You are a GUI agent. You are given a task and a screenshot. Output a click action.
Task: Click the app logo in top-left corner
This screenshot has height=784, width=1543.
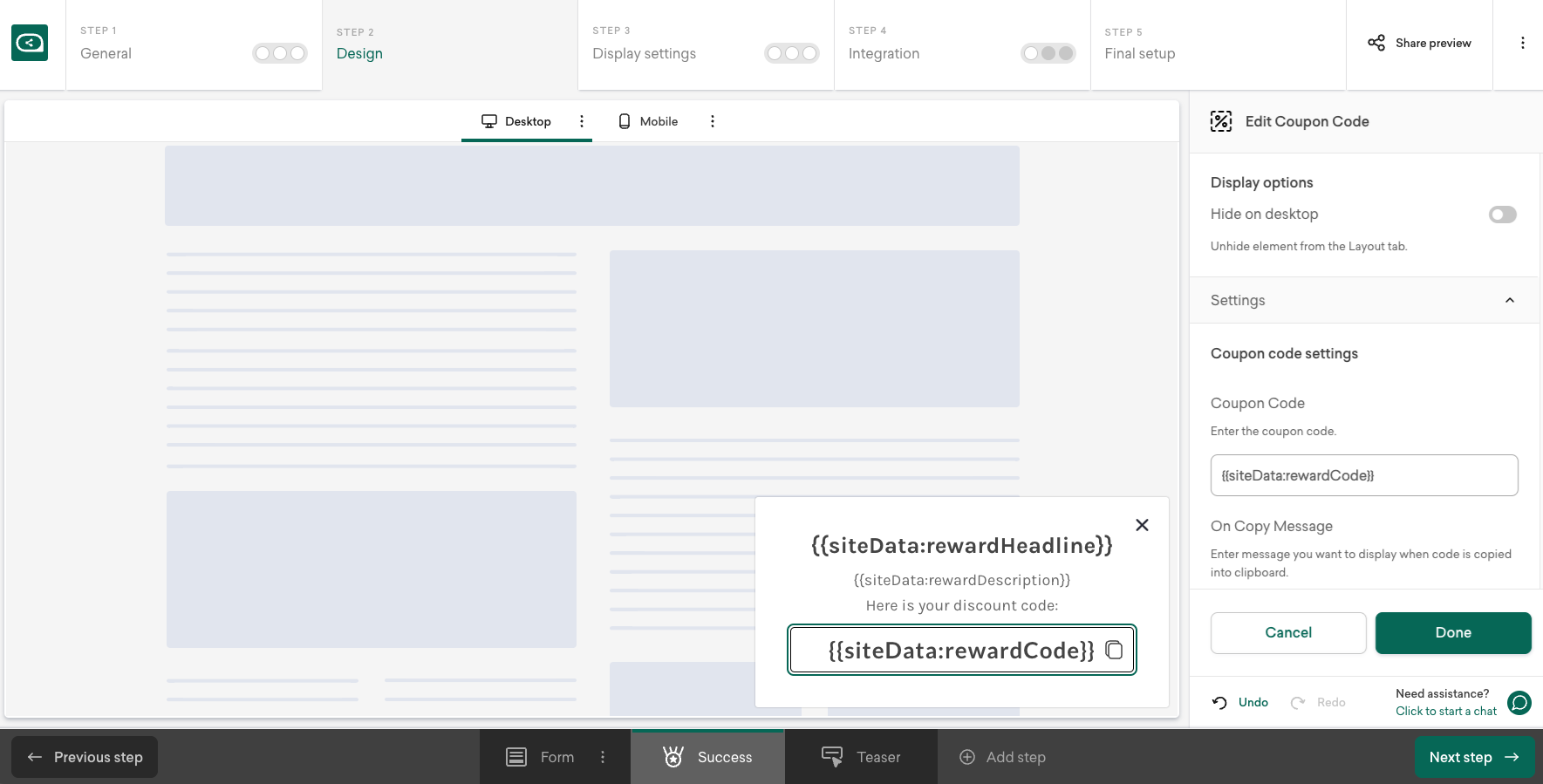(30, 43)
